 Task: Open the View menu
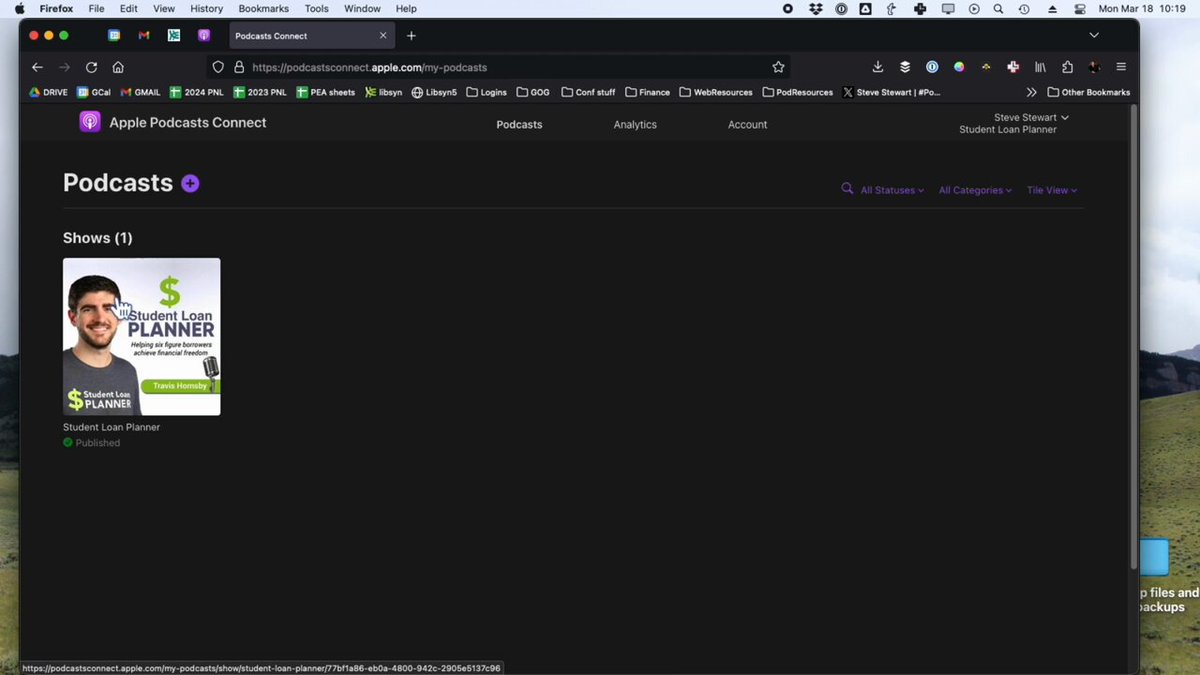163,8
